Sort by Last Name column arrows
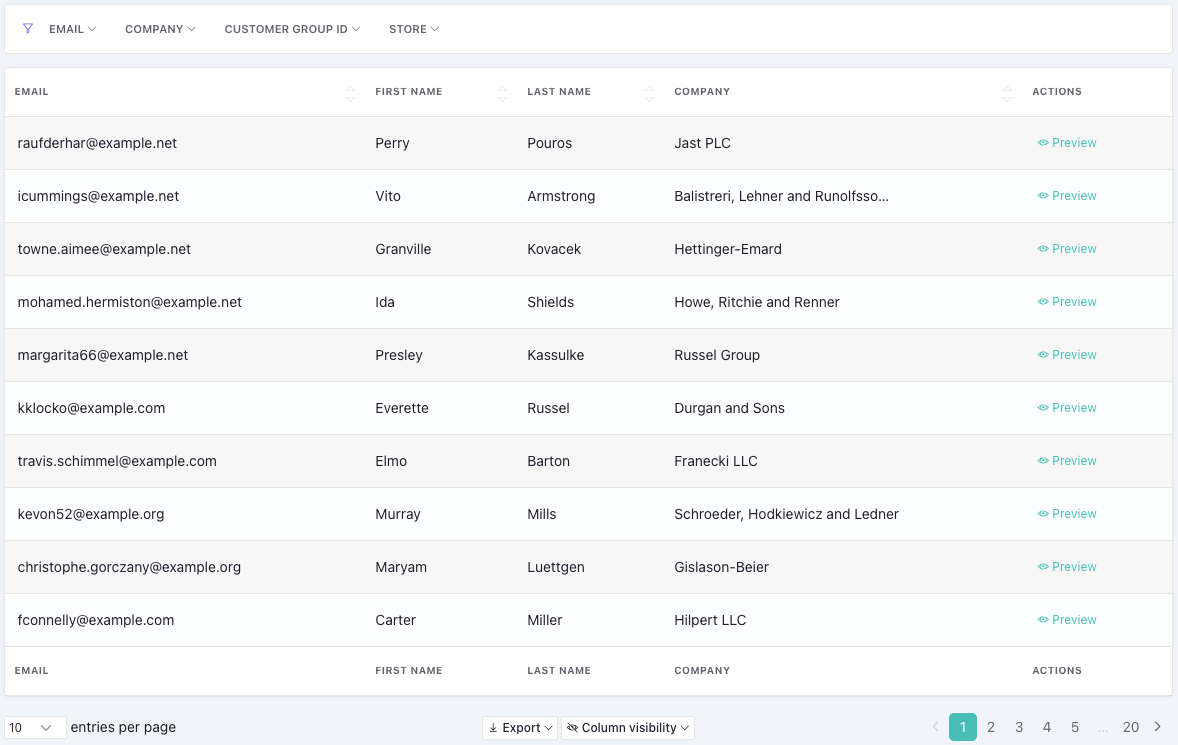The width and height of the screenshot is (1178, 745). 649,93
